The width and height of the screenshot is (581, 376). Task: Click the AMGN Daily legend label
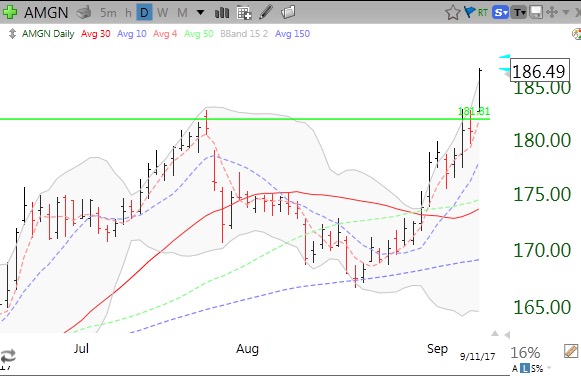pos(48,34)
